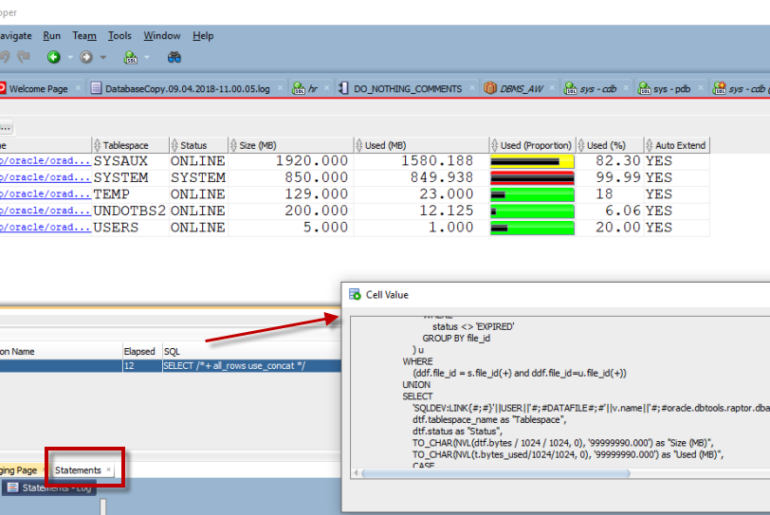Open the TEMP datafile link
This screenshot has width=770, height=515.
pos(45,194)
